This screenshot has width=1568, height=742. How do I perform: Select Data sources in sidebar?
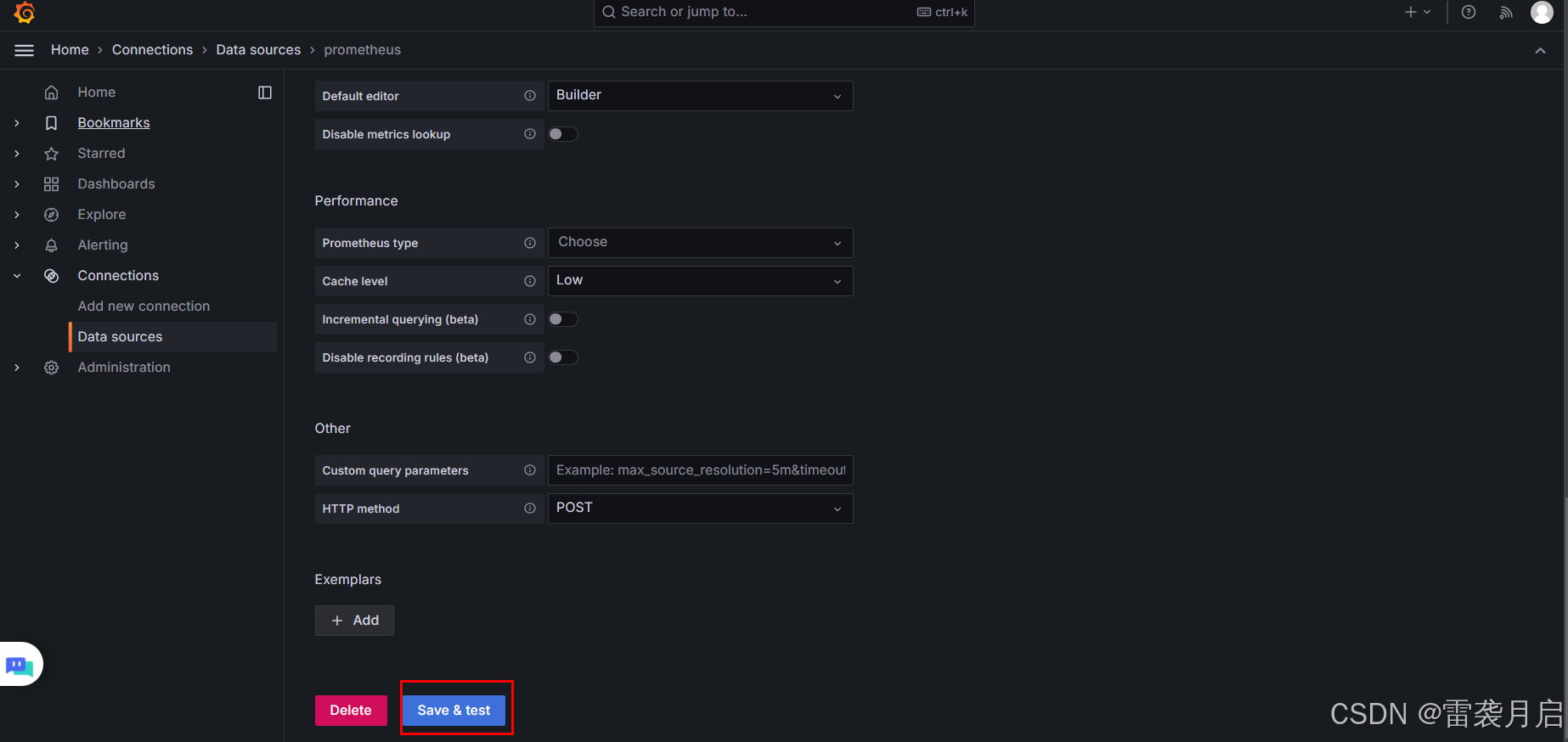172,337
